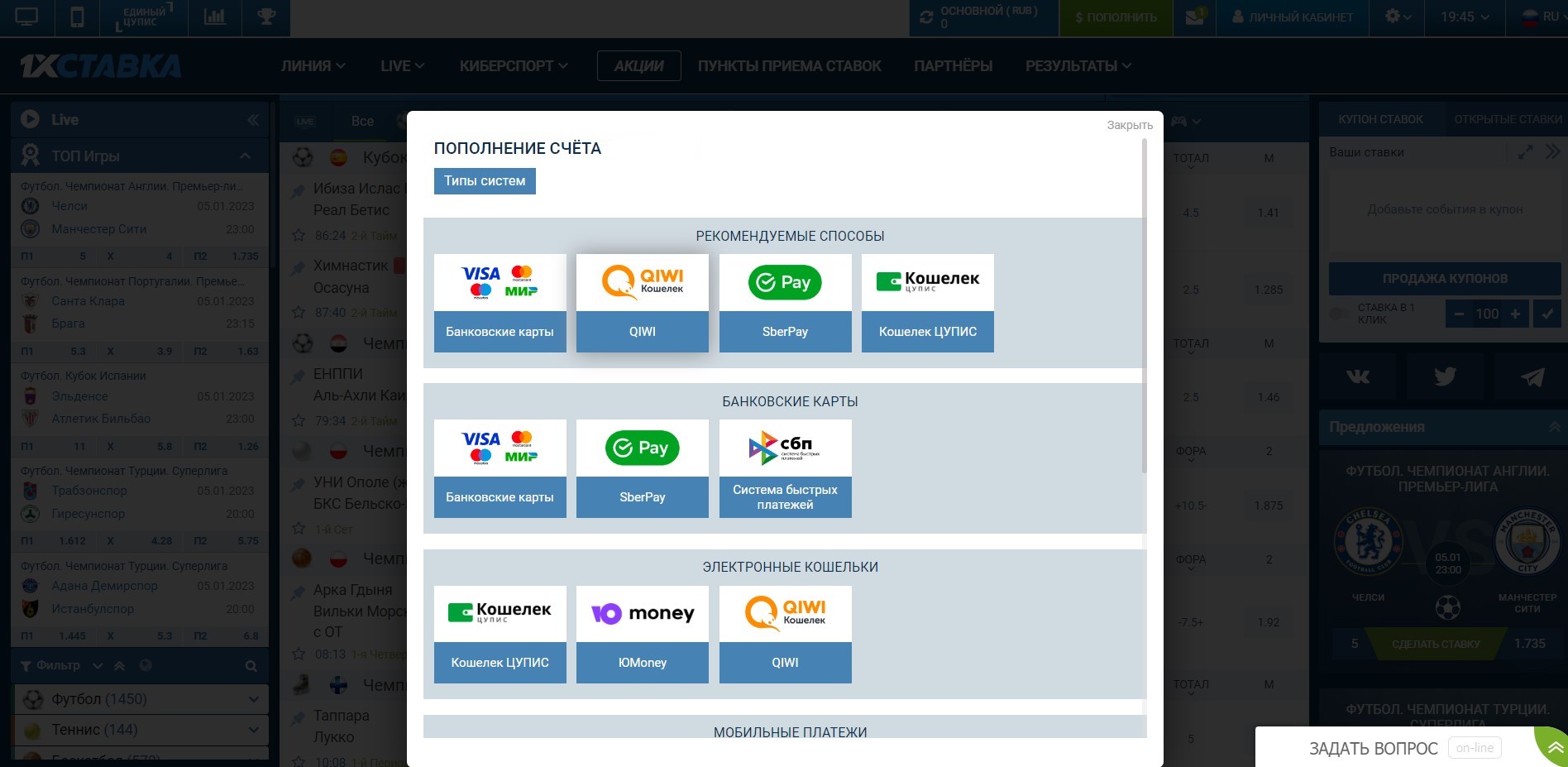The height and width of the screenshot is (767, 1568).
Task: Select recommended Банковские карты tile
Action: click(500, 303)
